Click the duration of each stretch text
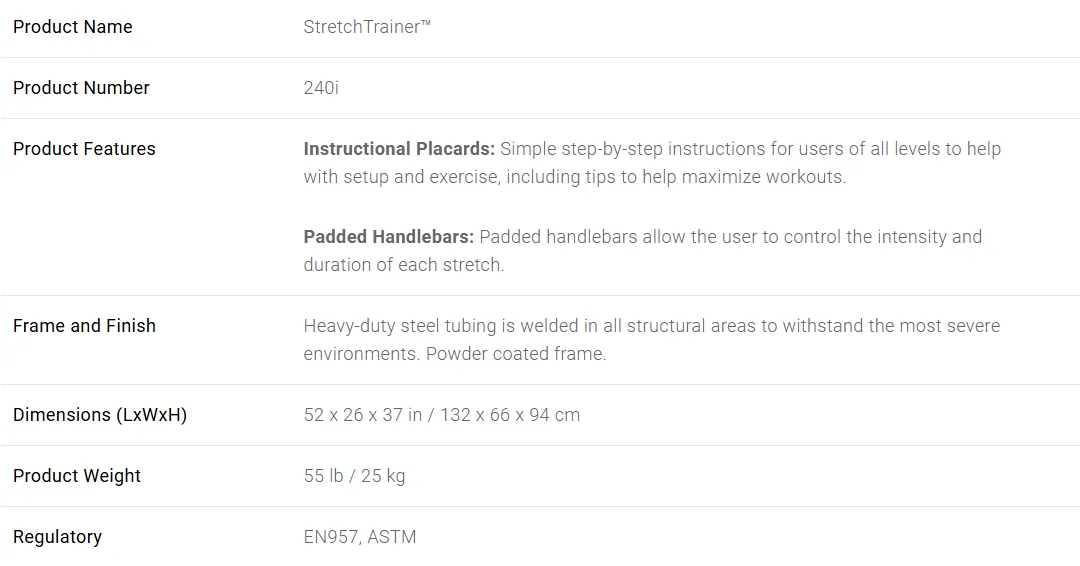The width and height of the screenshot is (1080, 566). click(404, 265)
